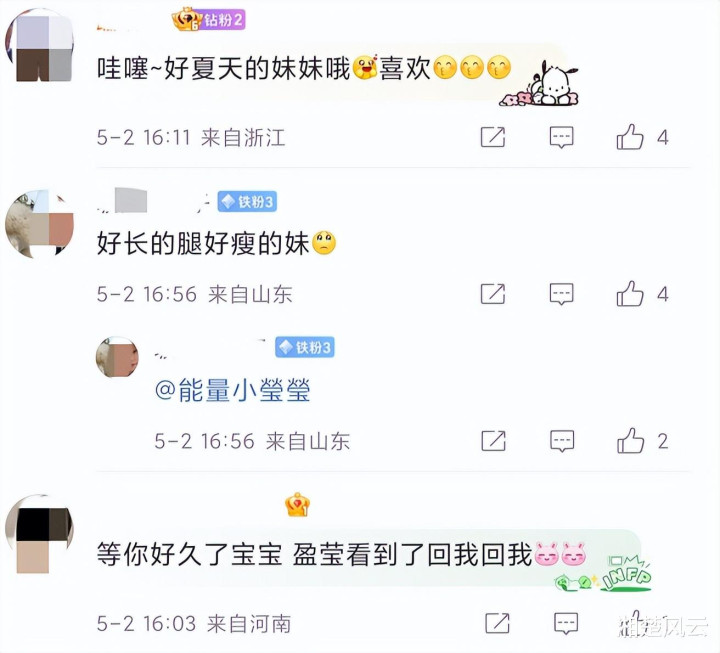Image resolution: width=720 pixels, height=653 pixels.
Task: Open the @能量小瑩瑩 mention link
Action: (233, 390)
